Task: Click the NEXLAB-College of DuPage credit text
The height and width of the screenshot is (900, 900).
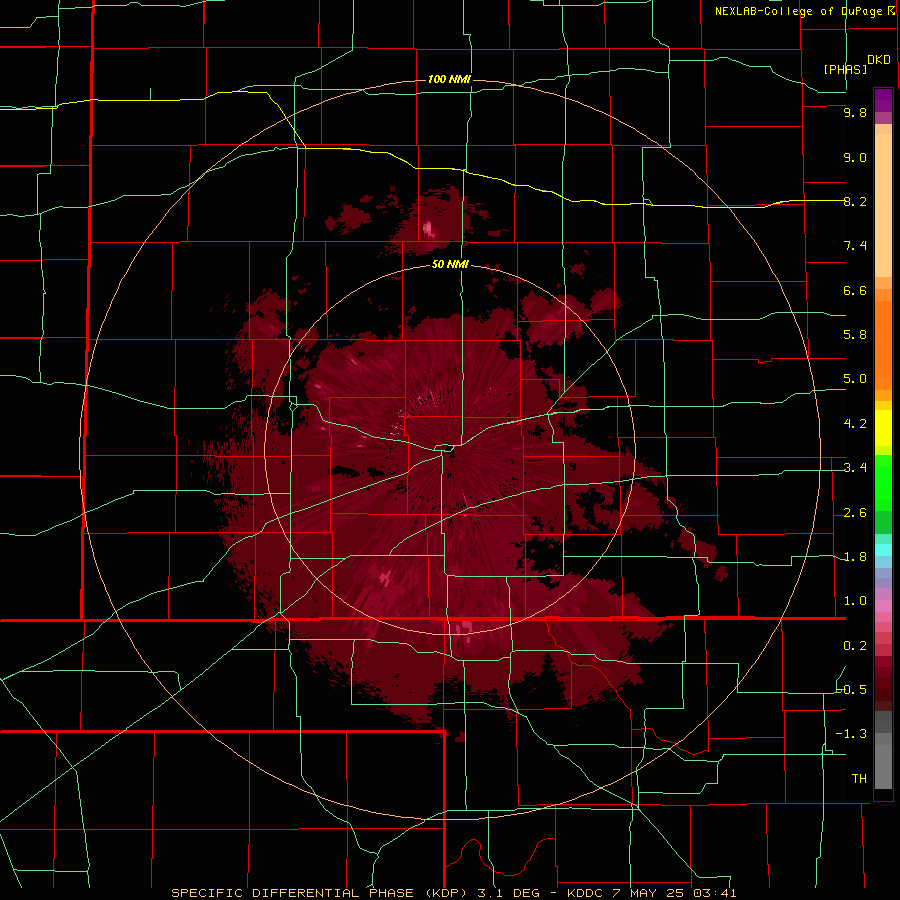Action: [x=804, y=11]
